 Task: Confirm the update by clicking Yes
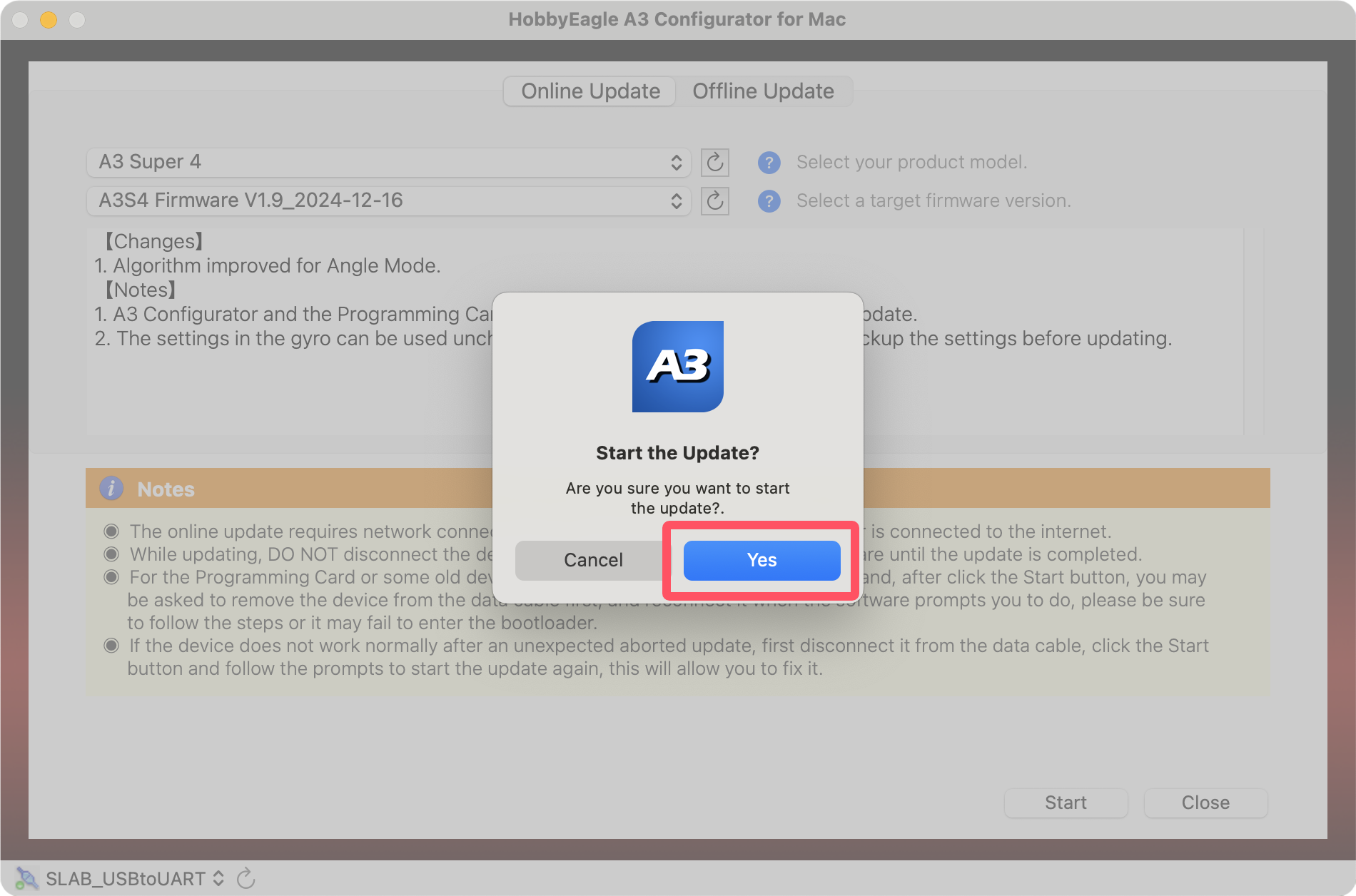point(762,560)
